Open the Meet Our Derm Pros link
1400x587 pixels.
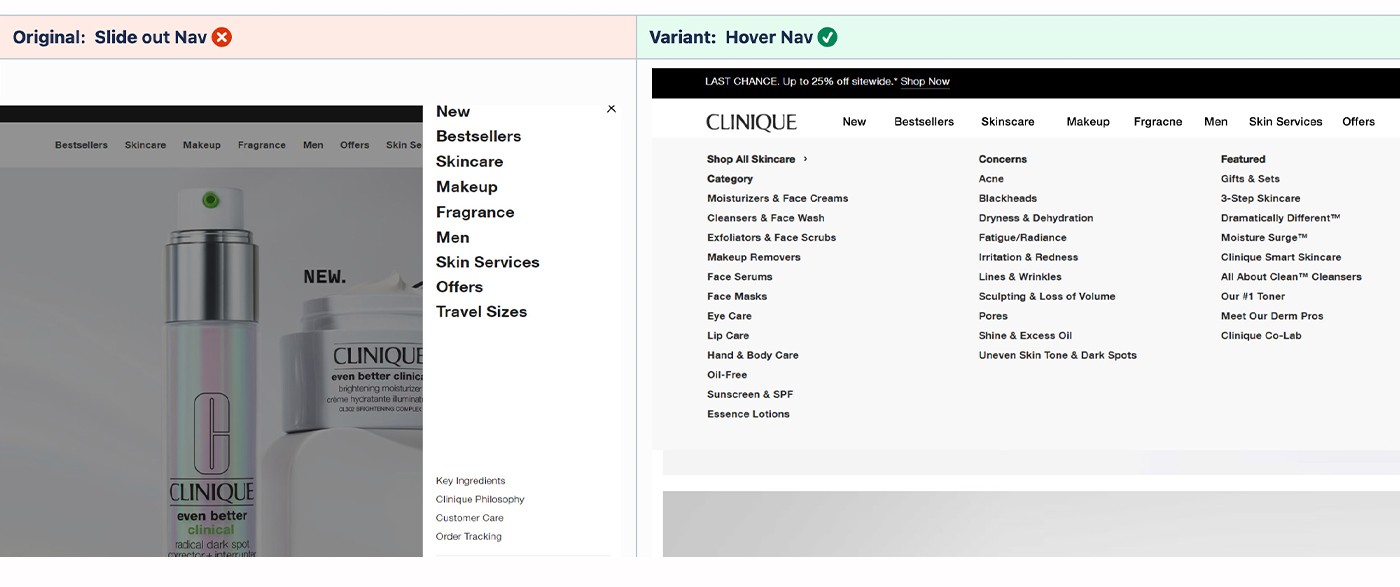click(1272, 316)
